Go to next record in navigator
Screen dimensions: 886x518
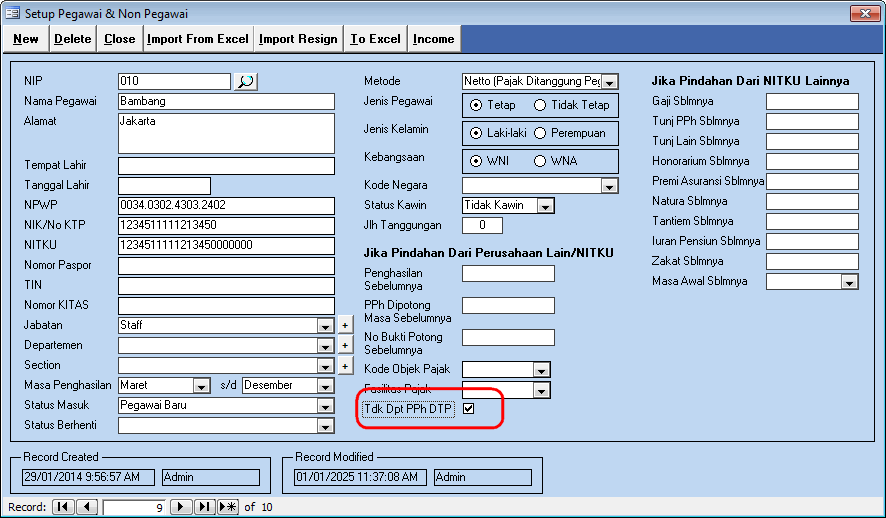click(x=181, y=507)
